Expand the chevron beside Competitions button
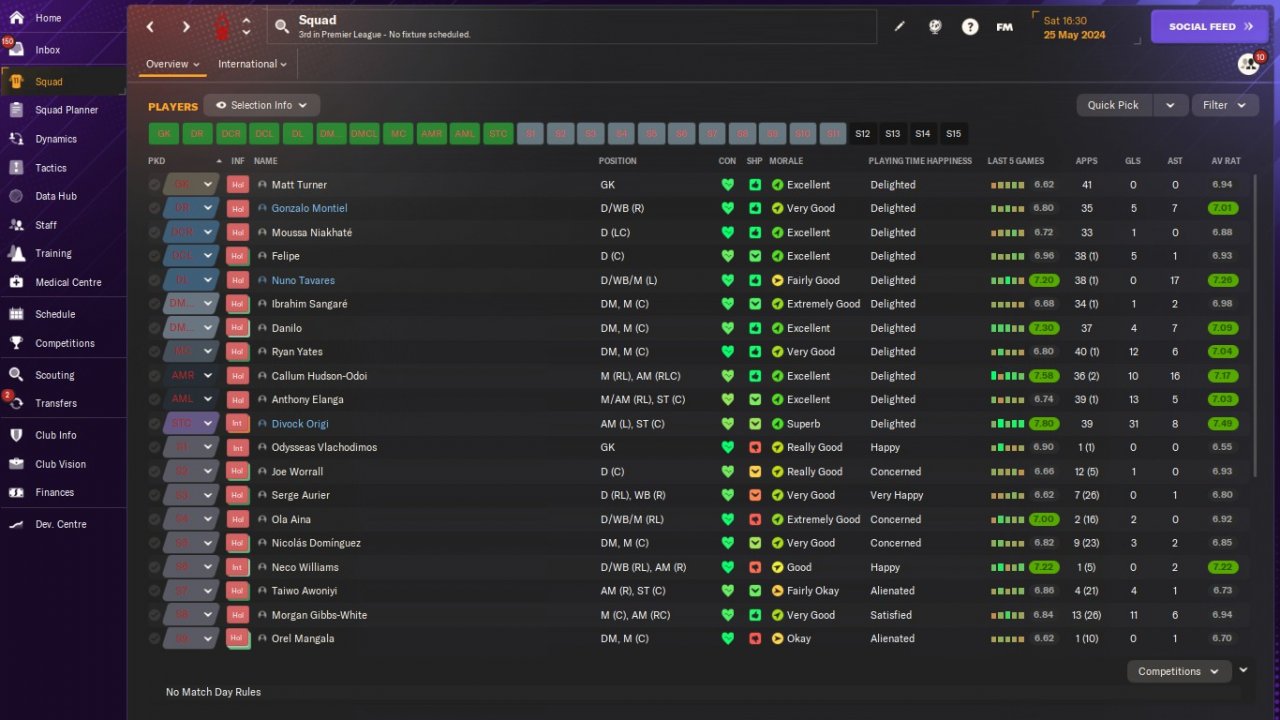The image size is (1280, 720). tap(1243, 671)
